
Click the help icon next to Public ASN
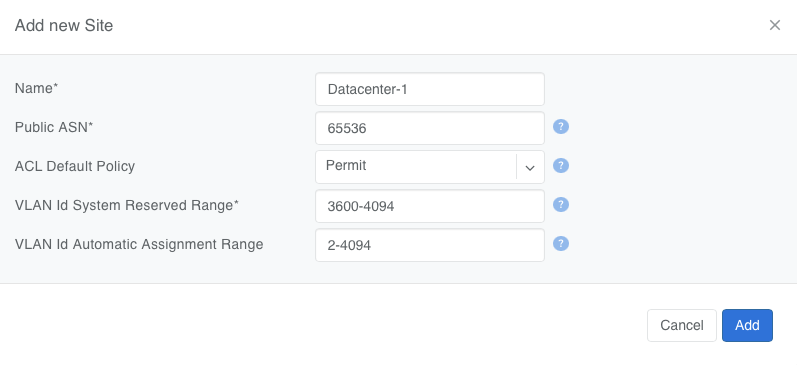(x=561, y=127)
